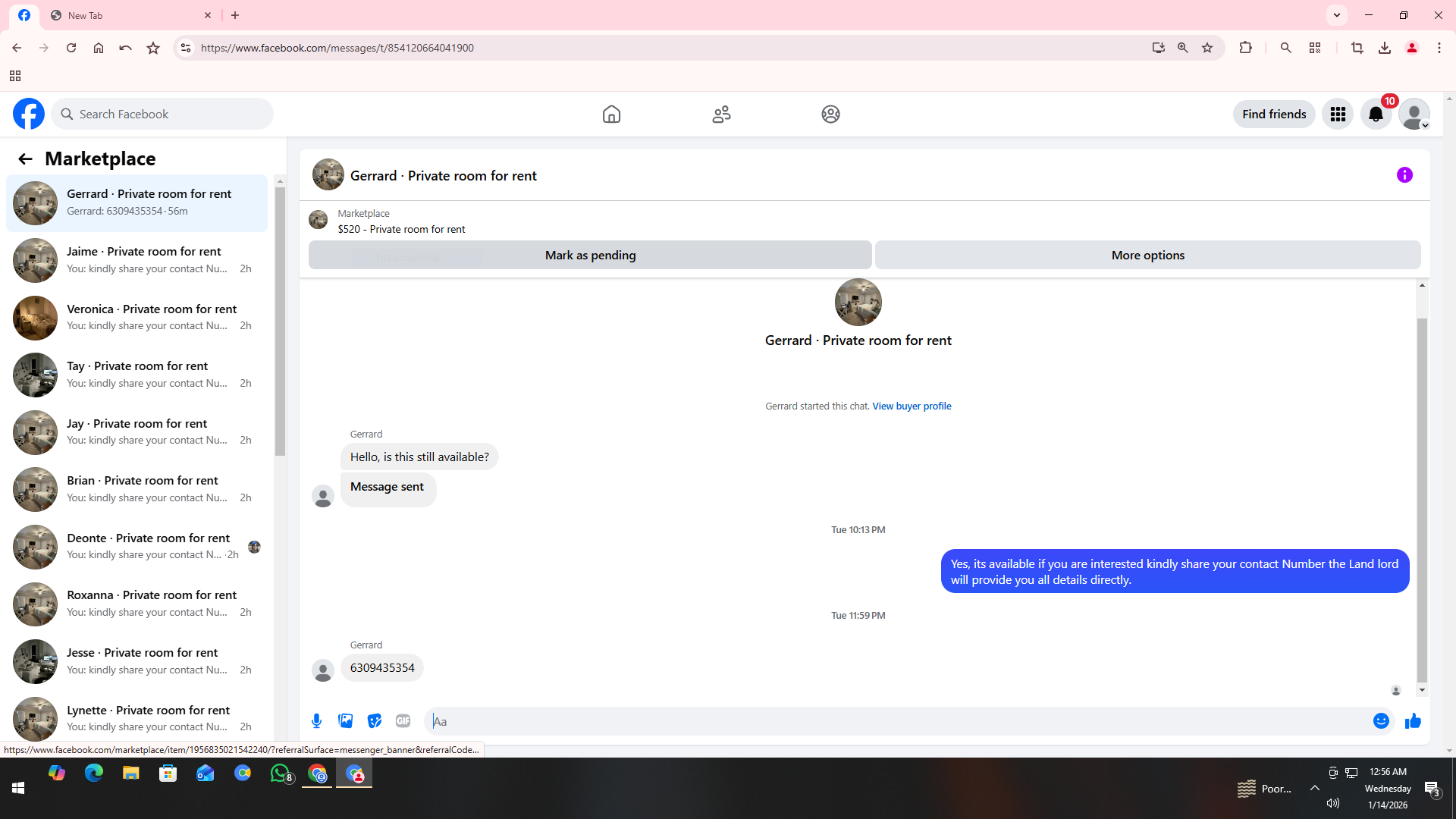The height and width of the screenshot is (819, 1456).
Task: Open the sticker picker icon
Action: pyautogui.click(x=375, y=721)
